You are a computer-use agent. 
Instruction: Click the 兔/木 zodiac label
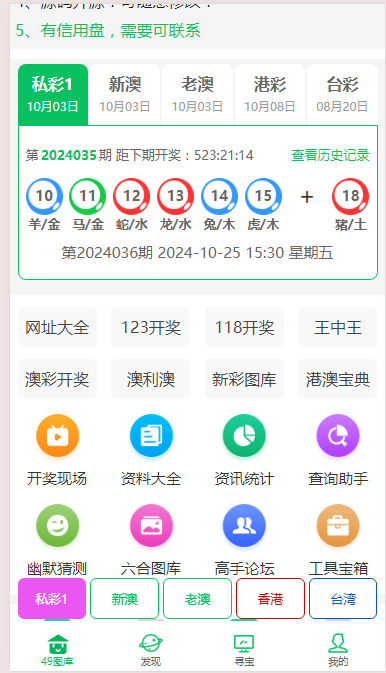[x=219, y=224]
